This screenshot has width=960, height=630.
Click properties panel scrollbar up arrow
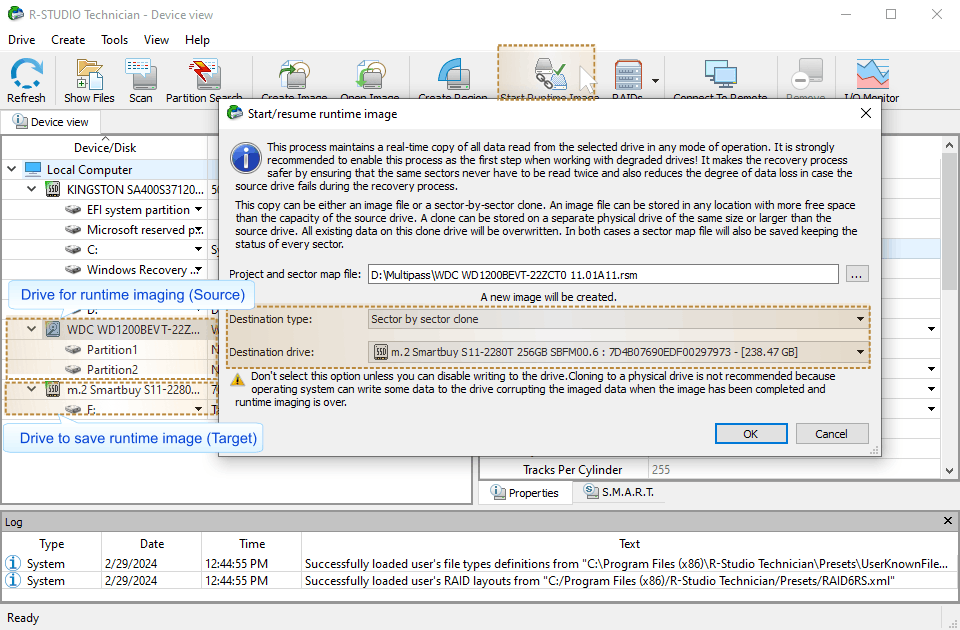(949, 145)
